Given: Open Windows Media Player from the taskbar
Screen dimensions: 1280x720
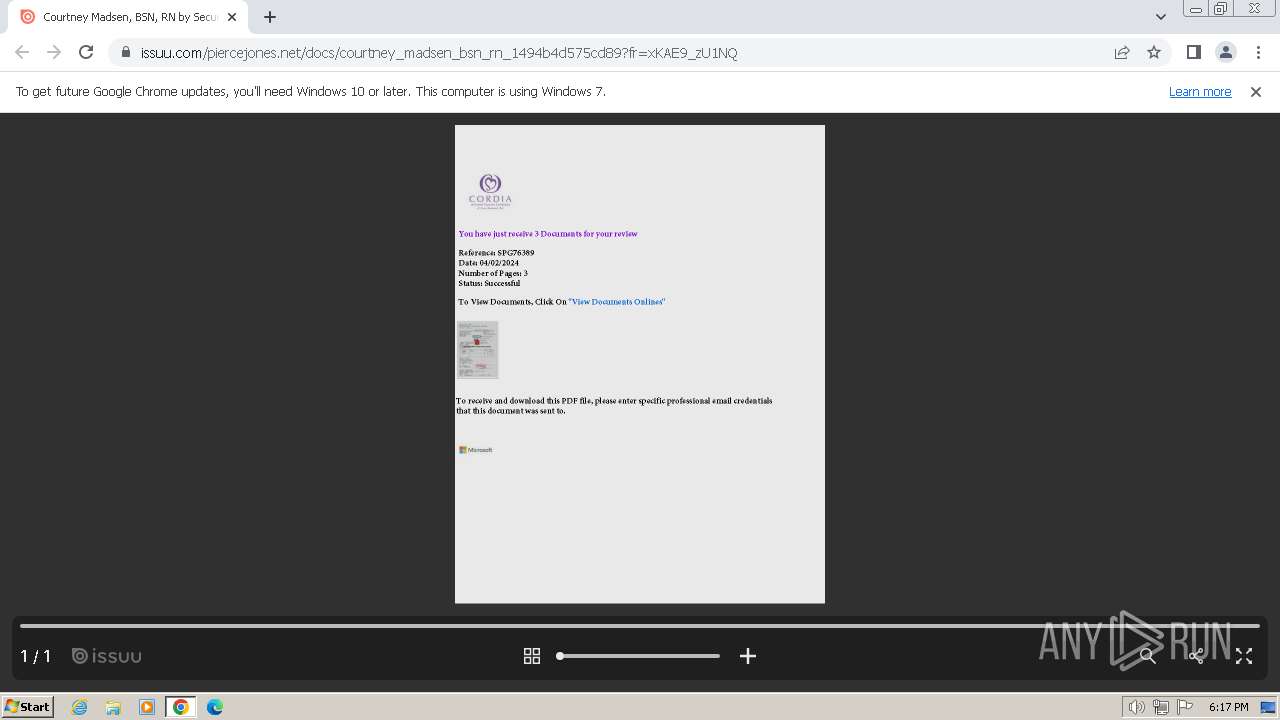Looking at the screenshot, I should click(147, 707).
